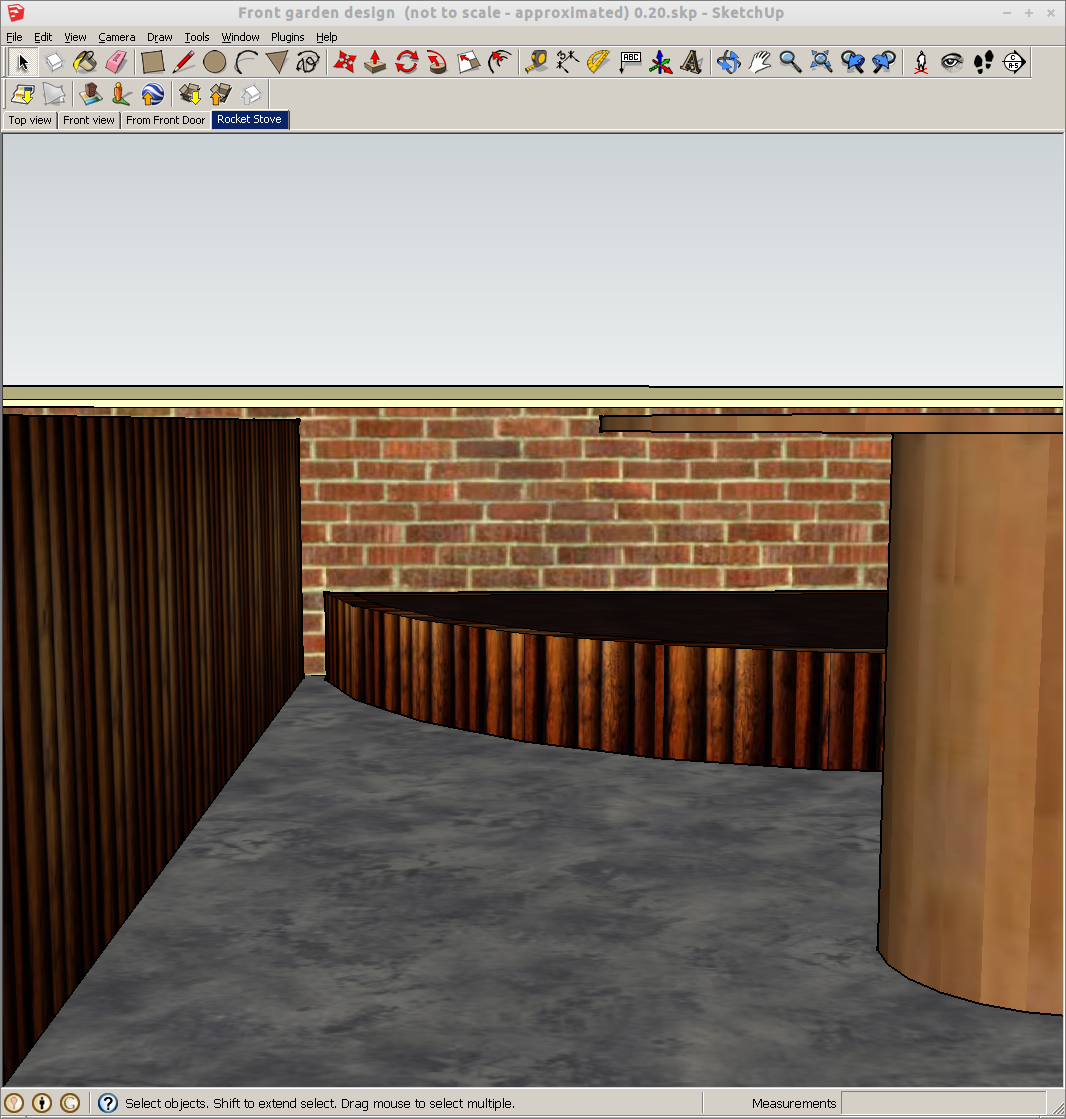Image resolution: width=1066 pixels, height=1119 pixels.
Task: Activate the Orbit camera tool
Action: point(728,62)
